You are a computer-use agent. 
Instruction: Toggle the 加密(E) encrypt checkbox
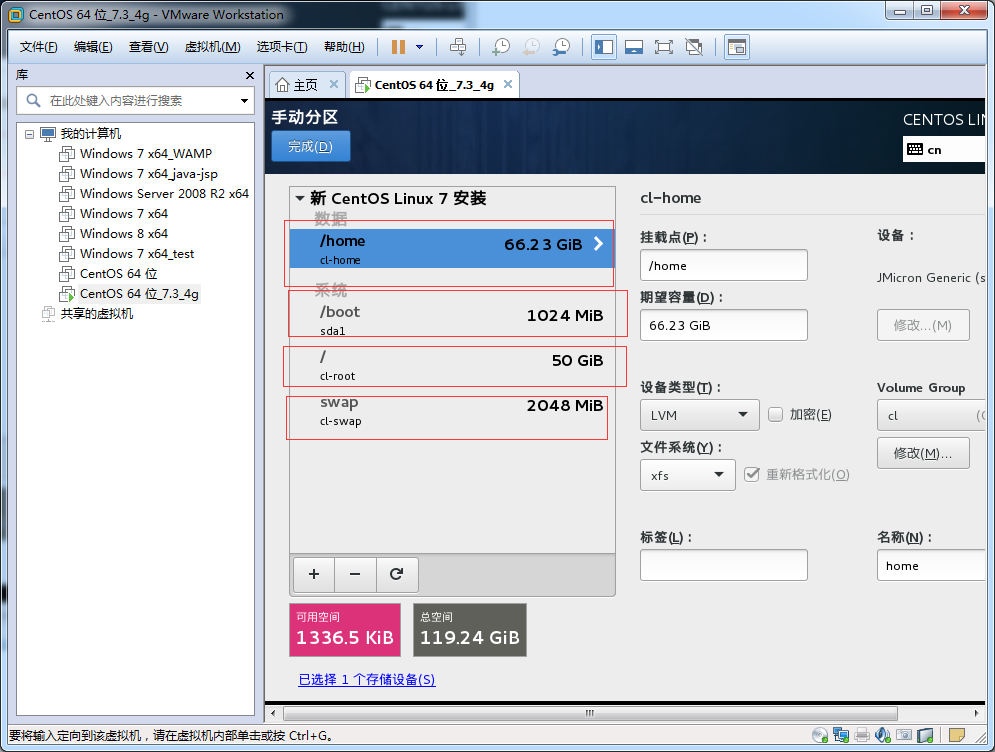tap(775, 414)
